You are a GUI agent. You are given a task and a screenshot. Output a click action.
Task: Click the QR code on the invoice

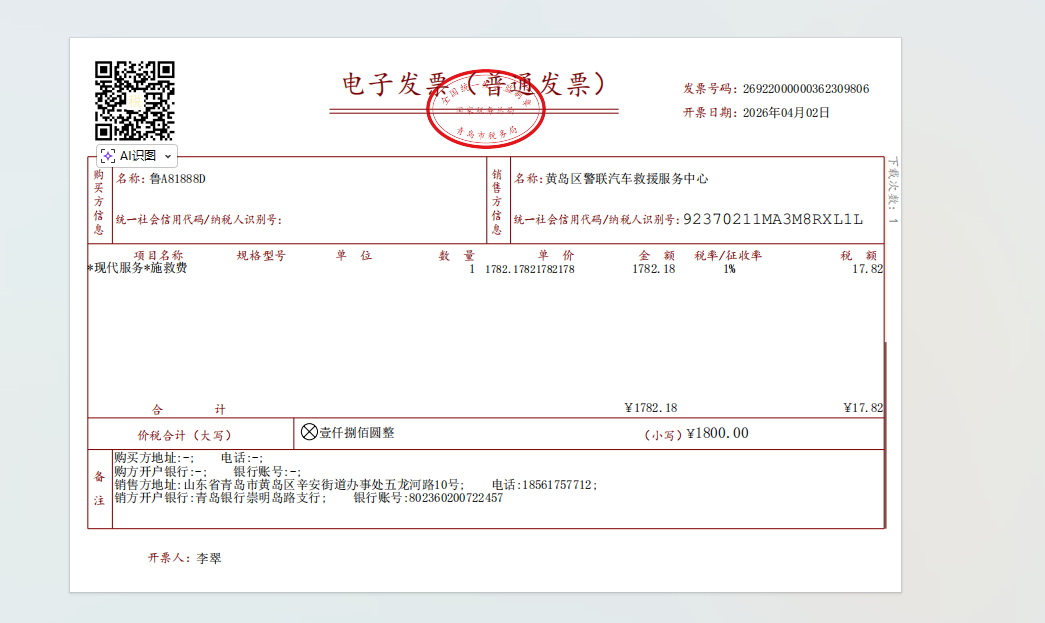(x=135, y=100)
